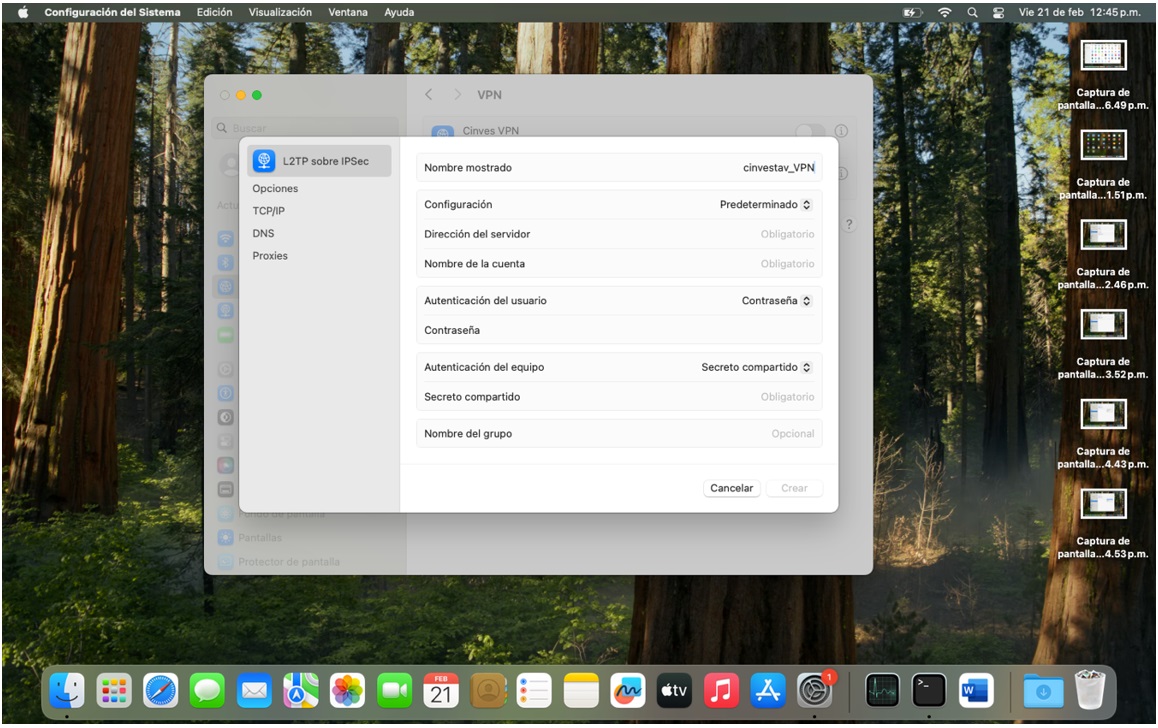This screenshot has width=1158, height=728.
Task: Click the Wi-Fi status icon in menu bar
Action: (944, 12)
